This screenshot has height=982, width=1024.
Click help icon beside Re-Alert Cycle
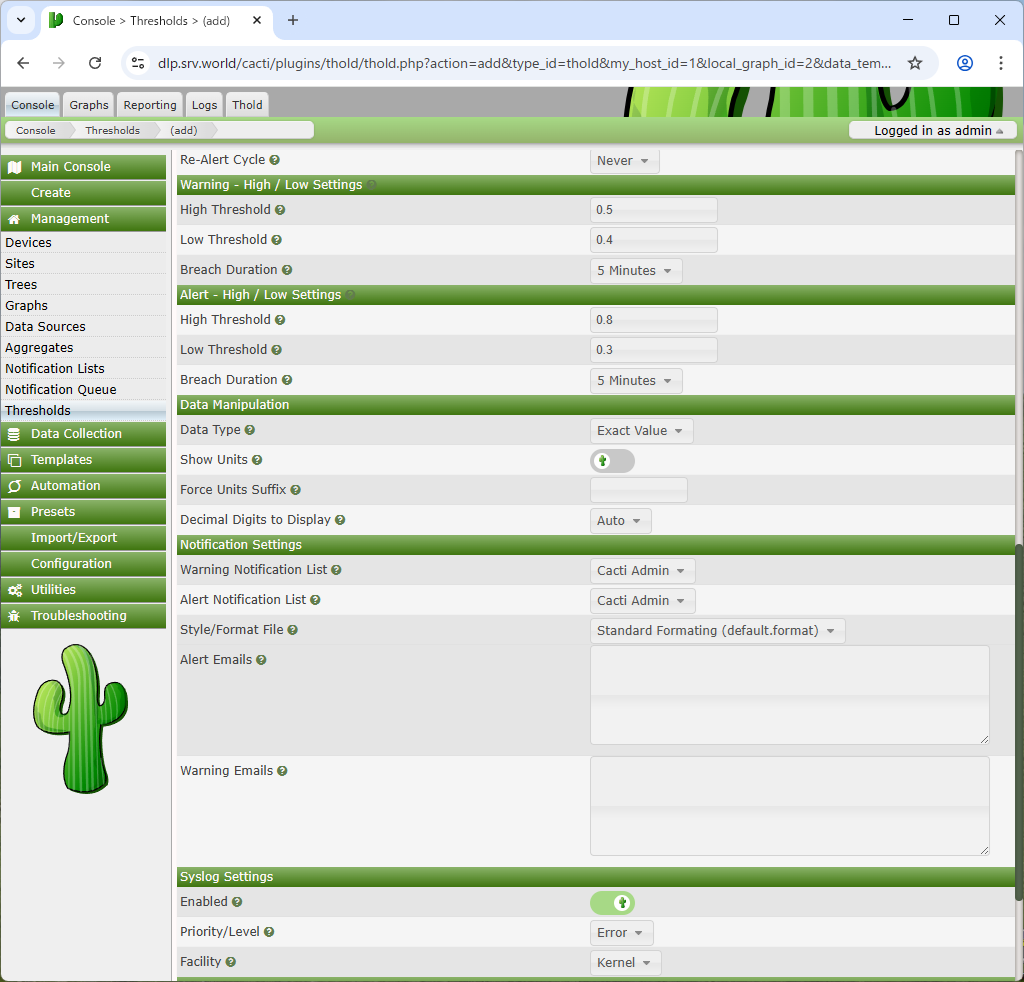[x=275, y=160]
